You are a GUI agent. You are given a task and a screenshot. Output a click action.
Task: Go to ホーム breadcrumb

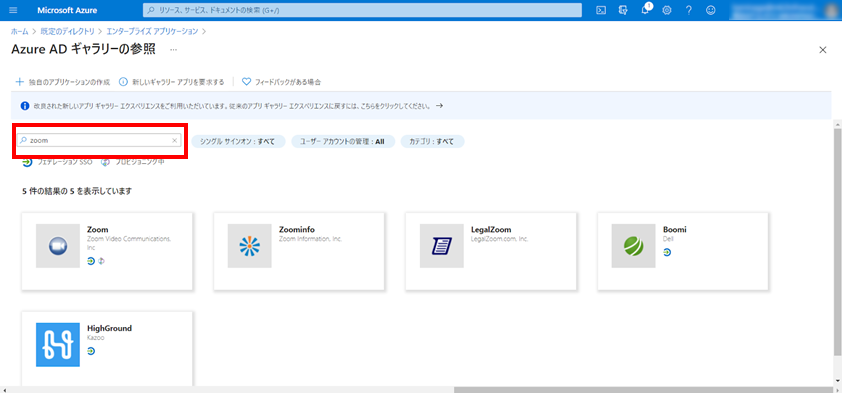20,32
